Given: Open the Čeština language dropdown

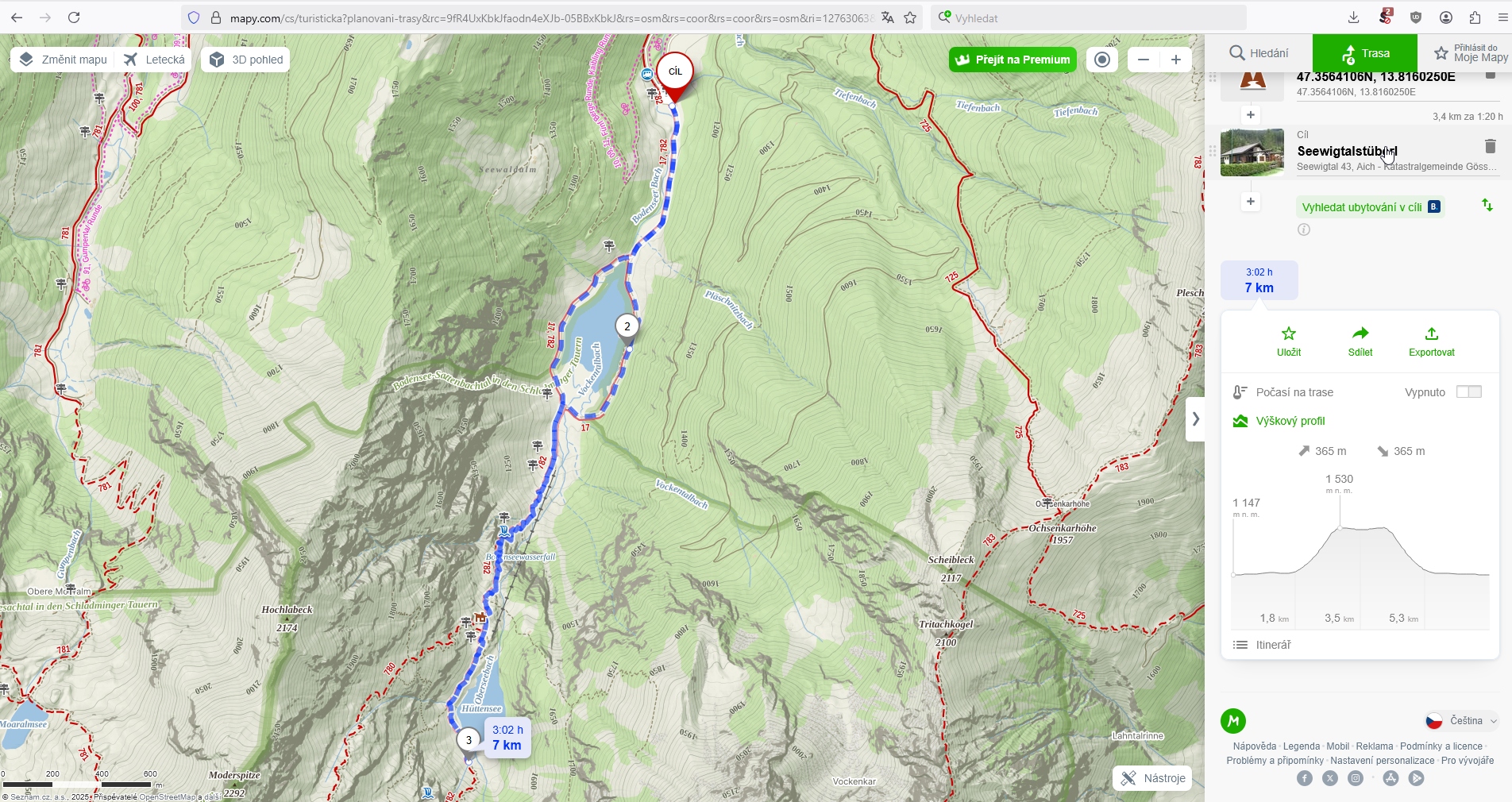Looking at the screenshot, I should point(1461,721).
